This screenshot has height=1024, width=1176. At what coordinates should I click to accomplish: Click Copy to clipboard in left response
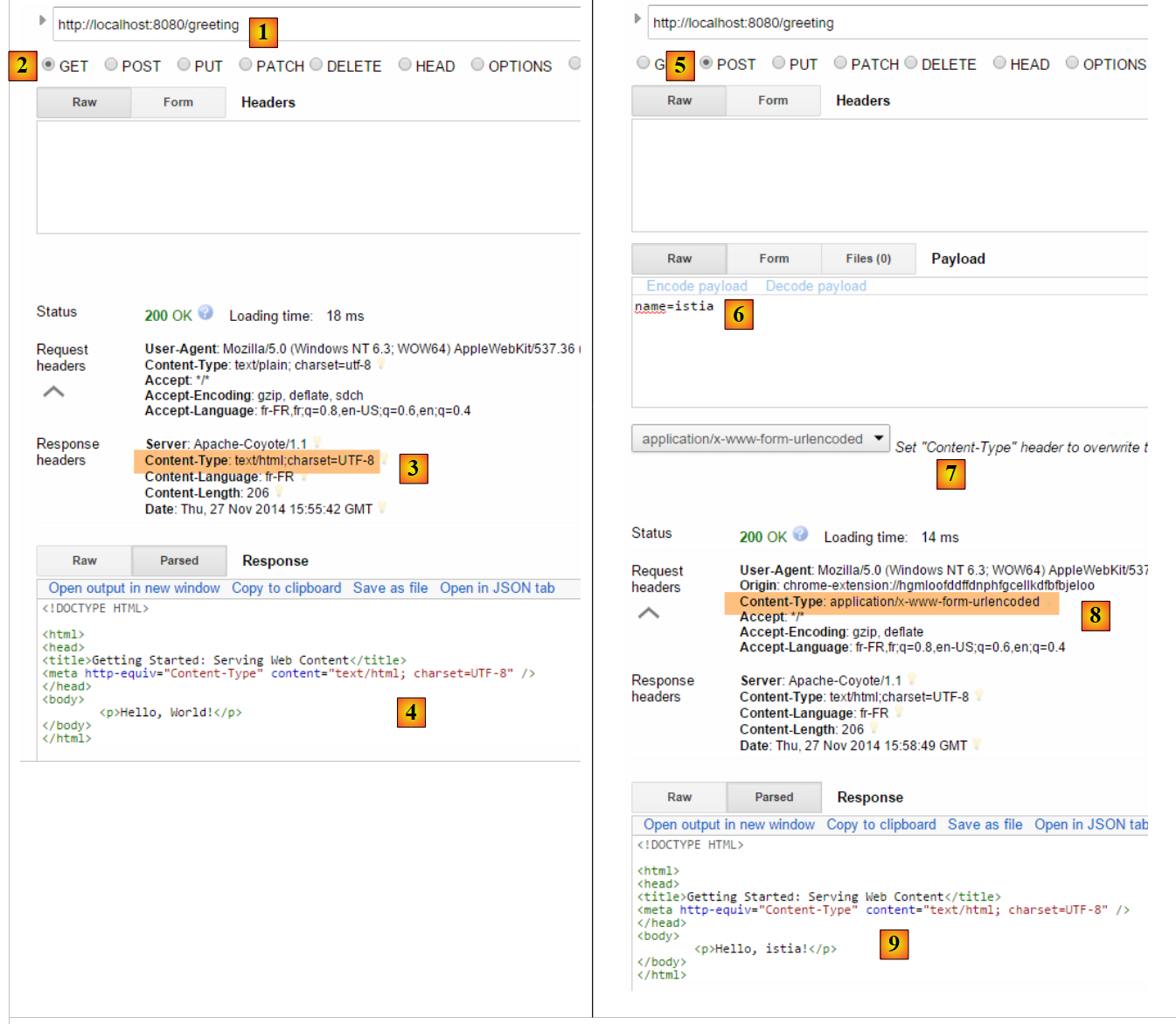(x=286, y=589)
